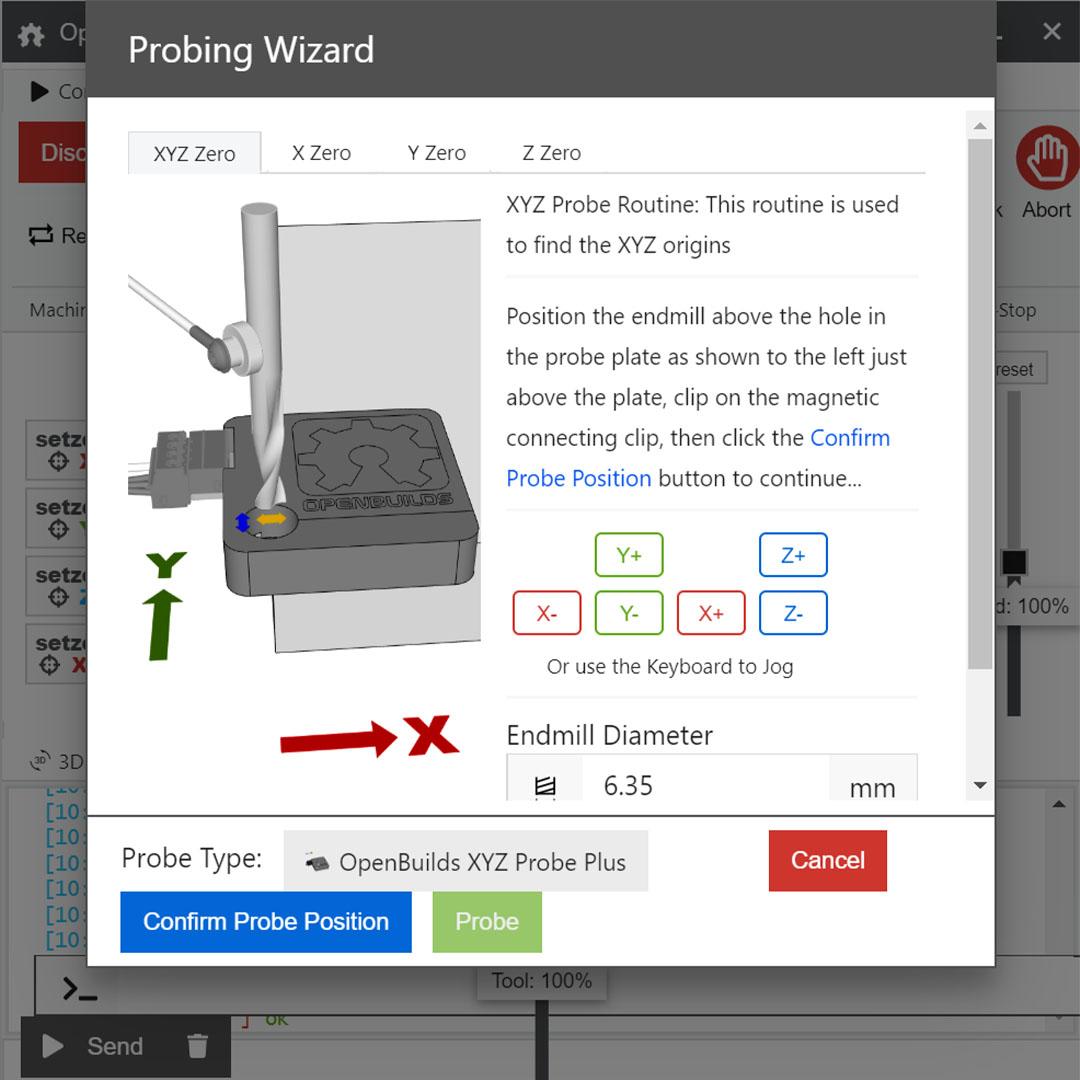Click the Tool 100% label
This screenshot has width=1080, height=1080.
[542, 981]
